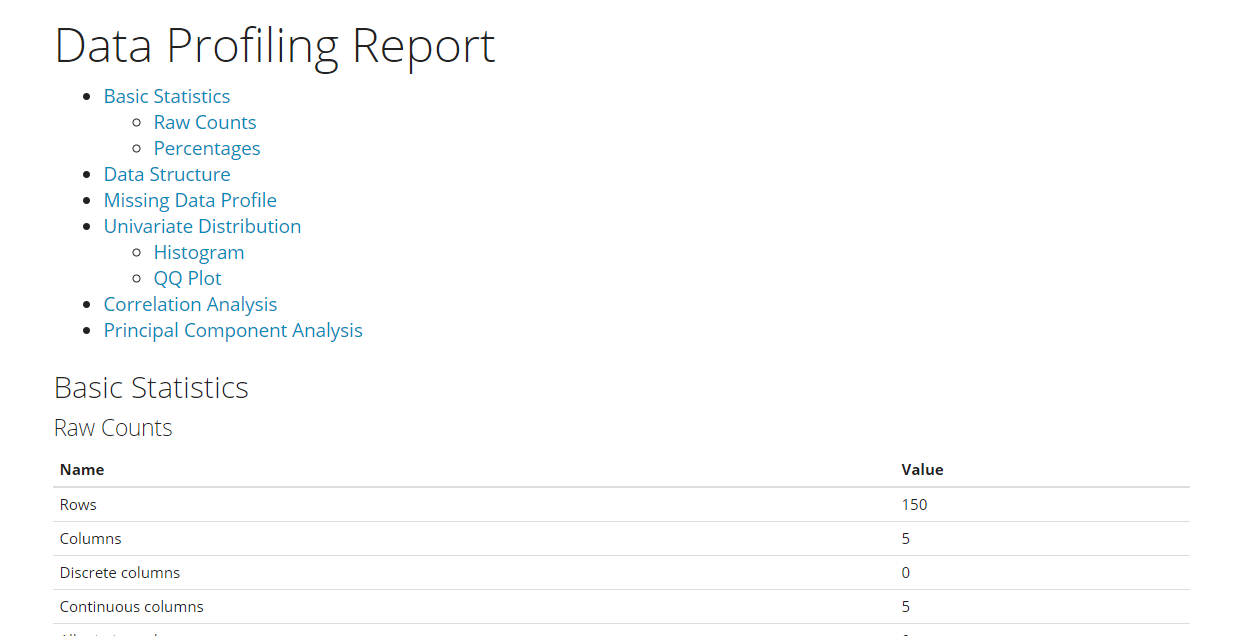
Task: Jump to the Percentages section link
Action: click(207, 149)
